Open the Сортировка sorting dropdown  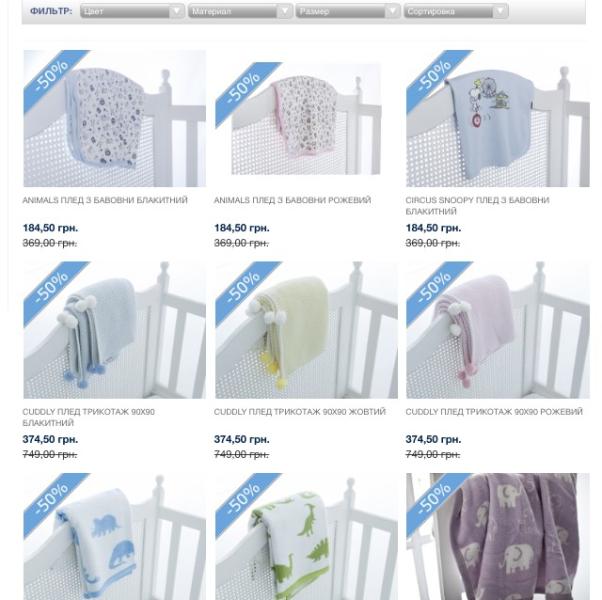coord(456,11)
